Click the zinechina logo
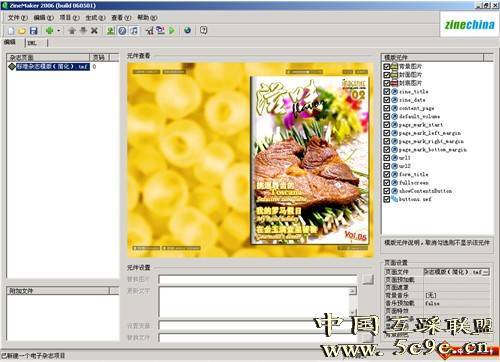 [469, 24]
